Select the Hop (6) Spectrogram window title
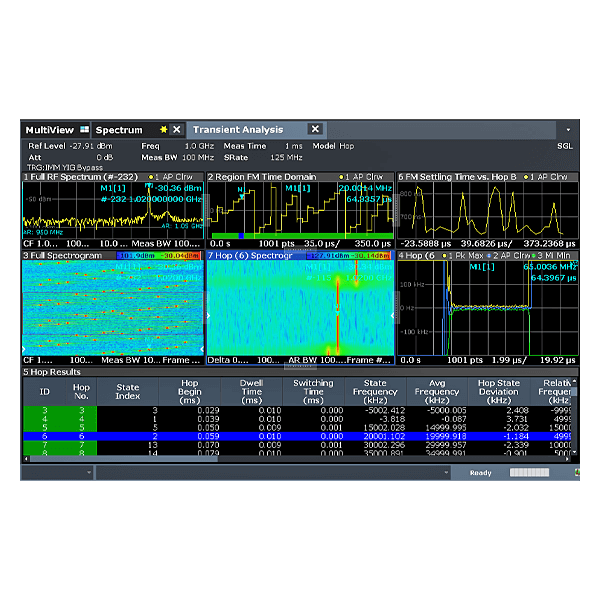 click(x=250, y=256)
